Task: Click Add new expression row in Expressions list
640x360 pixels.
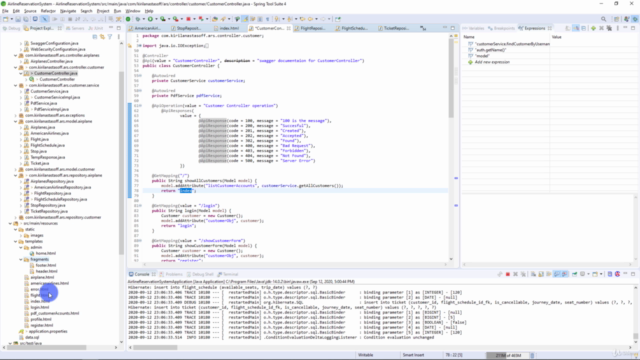Action: coord(492,62)
